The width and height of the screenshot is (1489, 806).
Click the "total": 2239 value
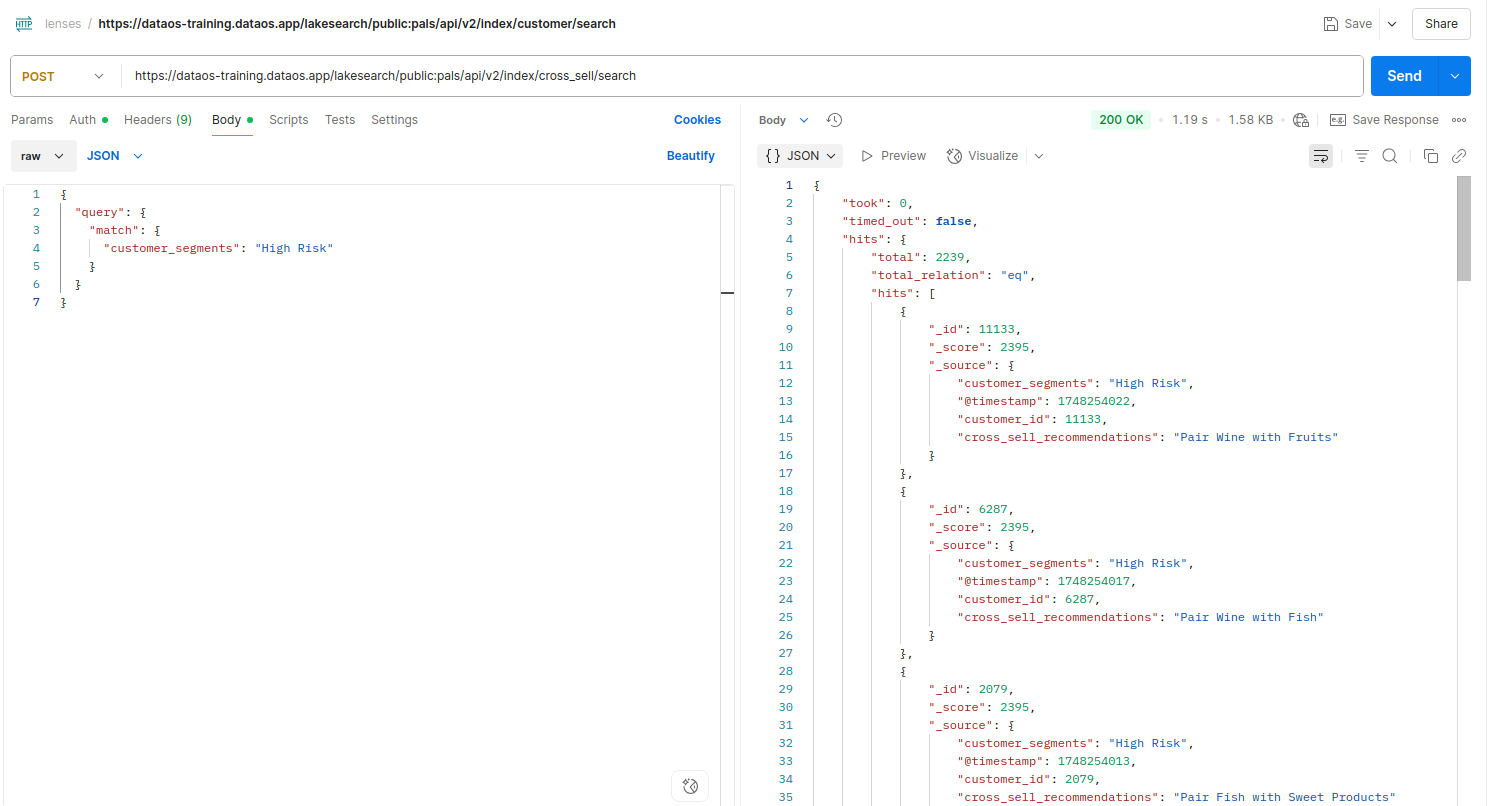tap(952, 257)
